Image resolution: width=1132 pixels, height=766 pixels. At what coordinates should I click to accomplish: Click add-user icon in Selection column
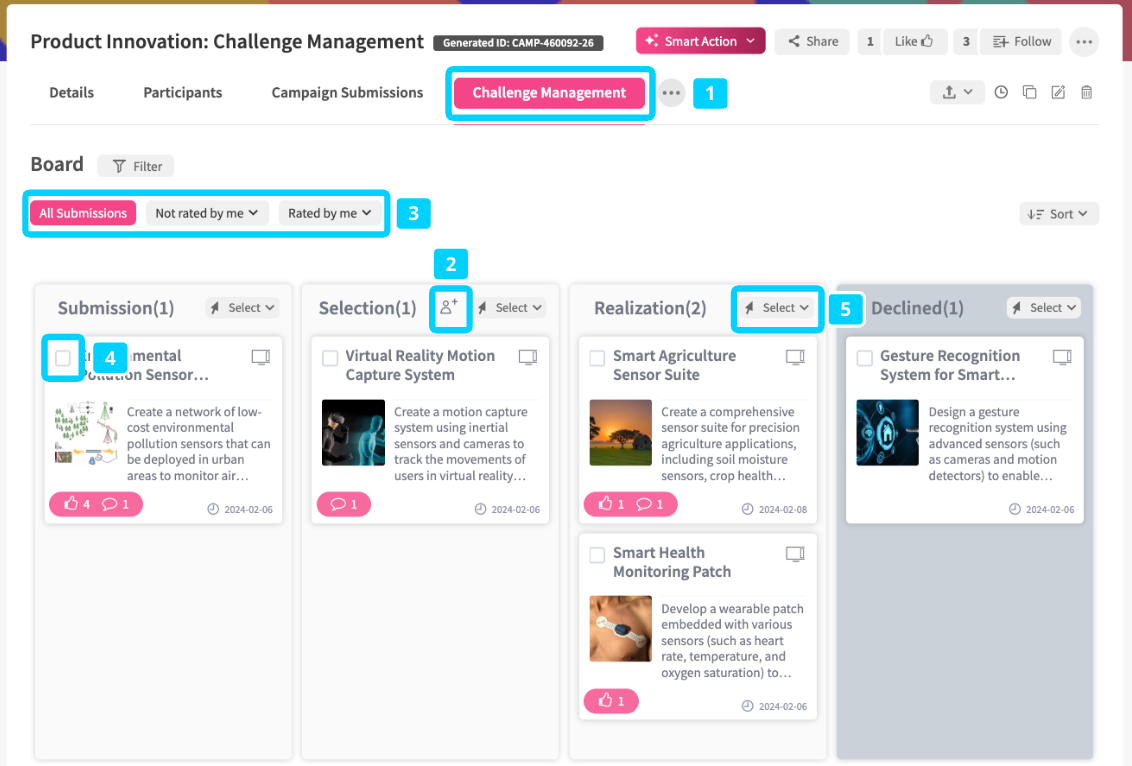[x=449, y=308]
